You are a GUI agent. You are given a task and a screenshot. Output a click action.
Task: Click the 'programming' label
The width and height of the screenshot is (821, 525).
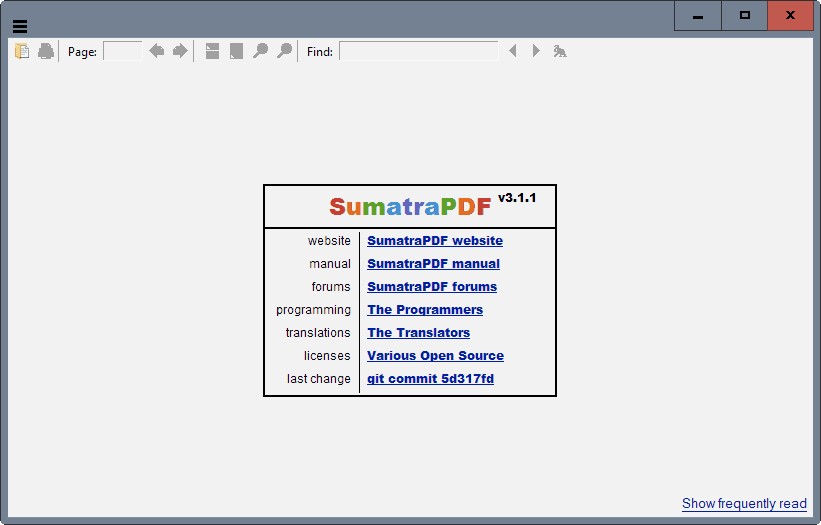tap(313, 310)
